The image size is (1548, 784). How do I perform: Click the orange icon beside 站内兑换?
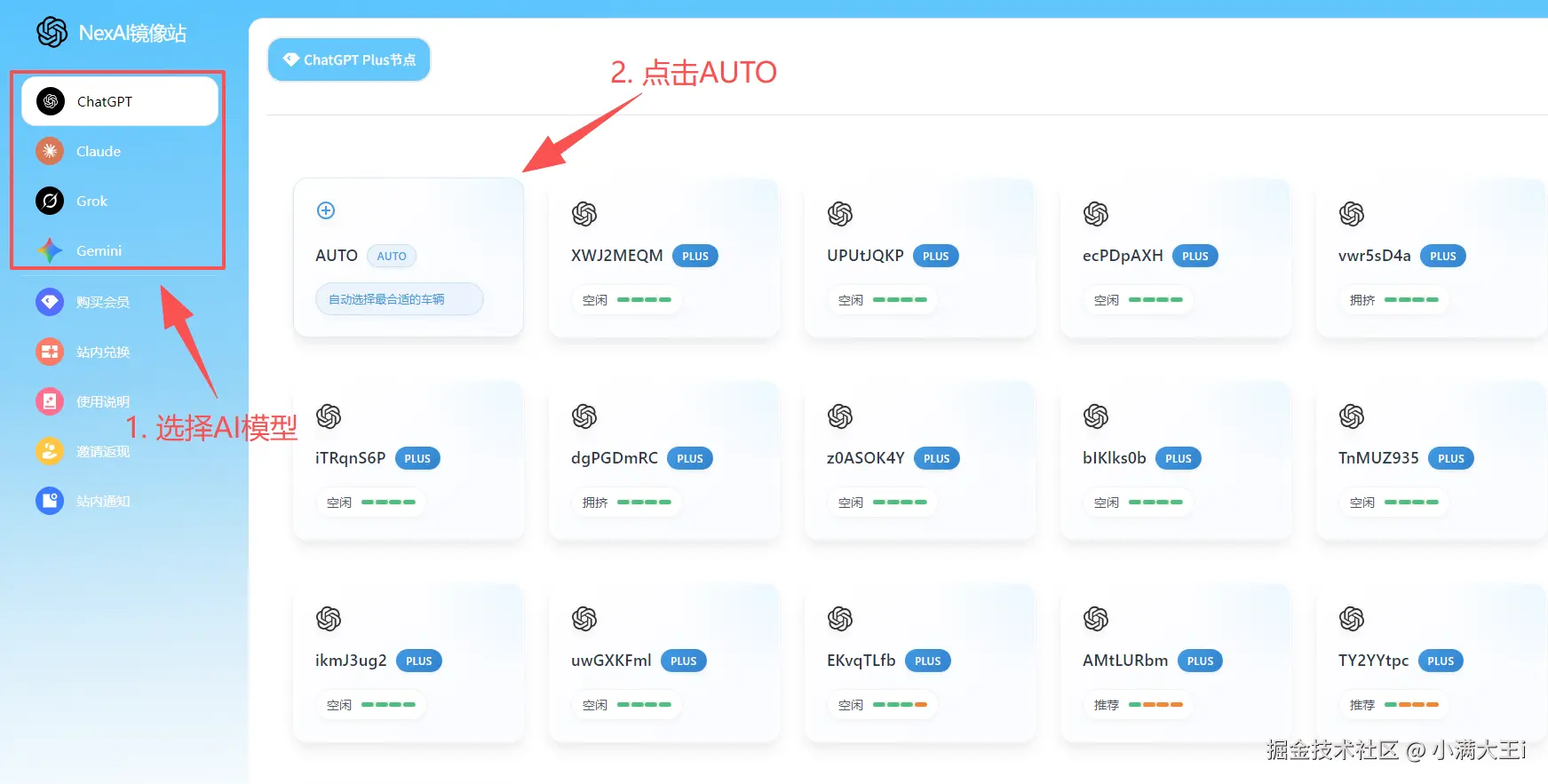pyautogui.click(x=50, y=352)
